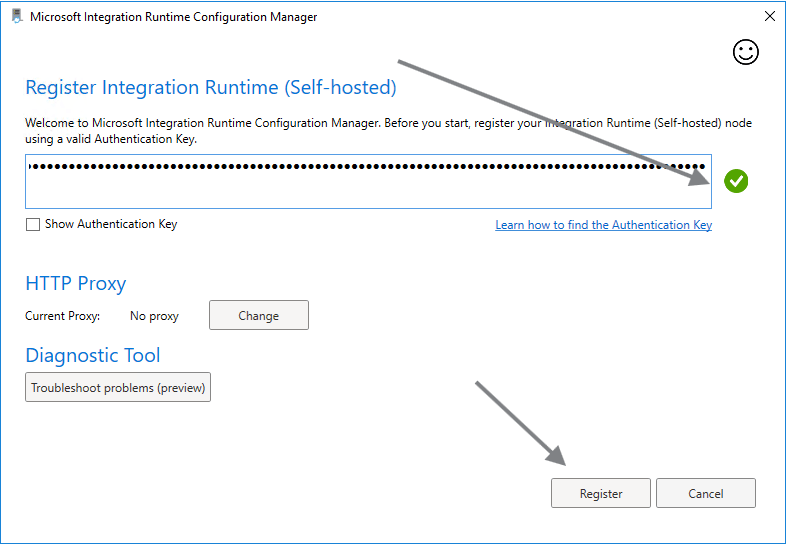
Task: Click the "Current Proxy:" label
Action: pos(62,316)
